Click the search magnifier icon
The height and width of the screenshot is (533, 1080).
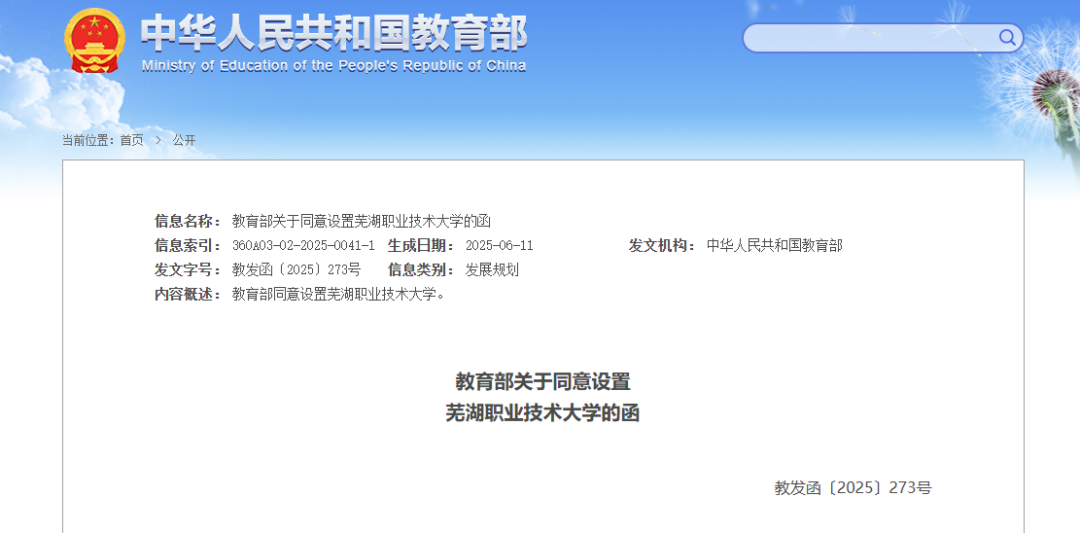coord(1007,37)
